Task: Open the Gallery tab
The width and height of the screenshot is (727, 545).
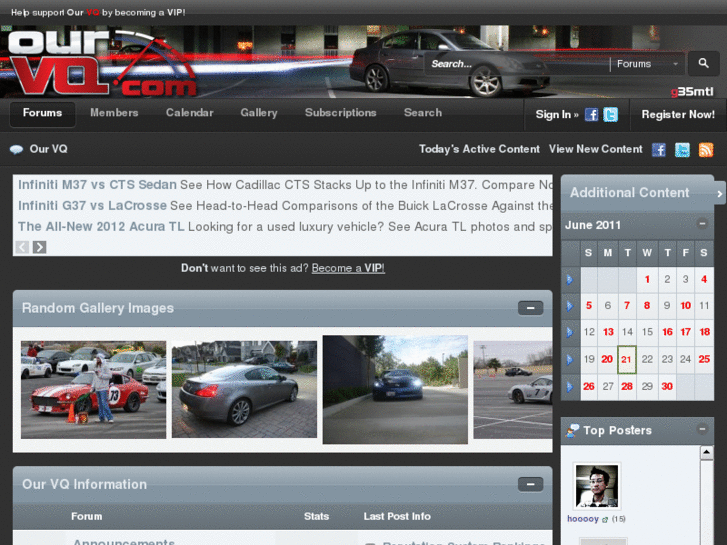Action: click(x=259, y=113)
